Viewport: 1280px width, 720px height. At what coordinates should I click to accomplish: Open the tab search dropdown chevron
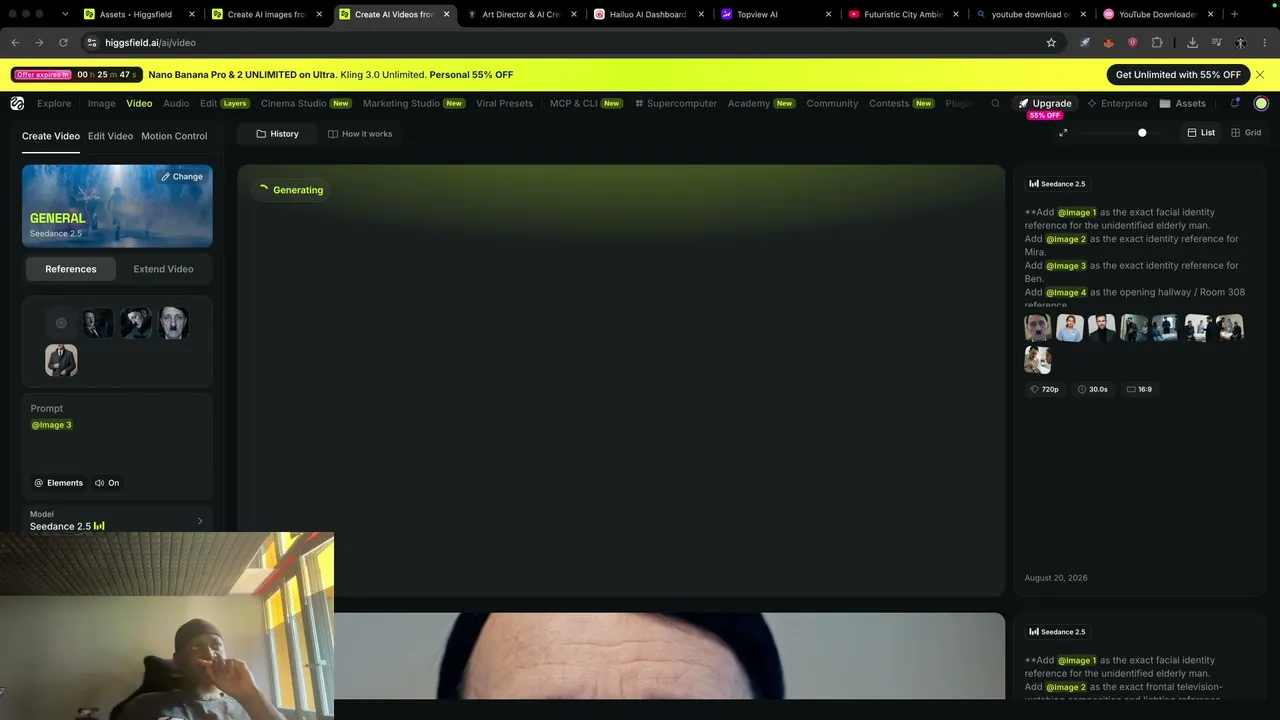[x=65, y=15]
